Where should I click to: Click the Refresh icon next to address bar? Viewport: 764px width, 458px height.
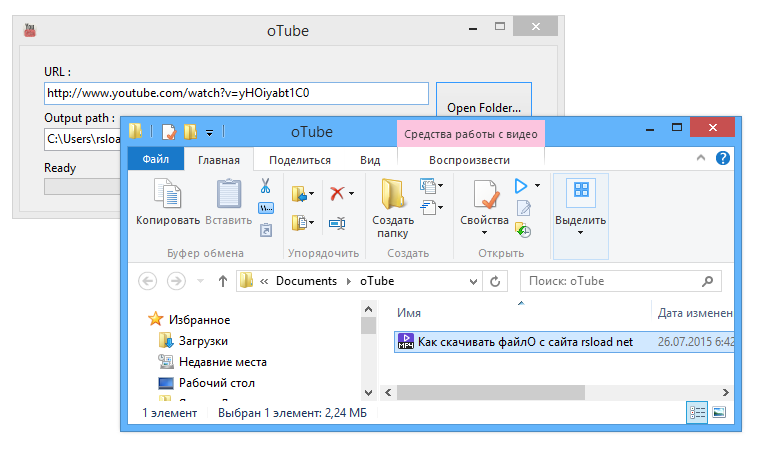click(495, 281)
